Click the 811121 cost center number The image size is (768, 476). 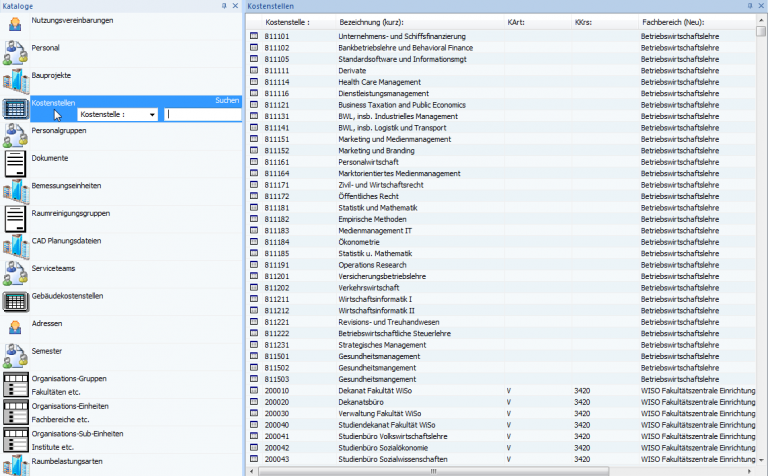277,105
